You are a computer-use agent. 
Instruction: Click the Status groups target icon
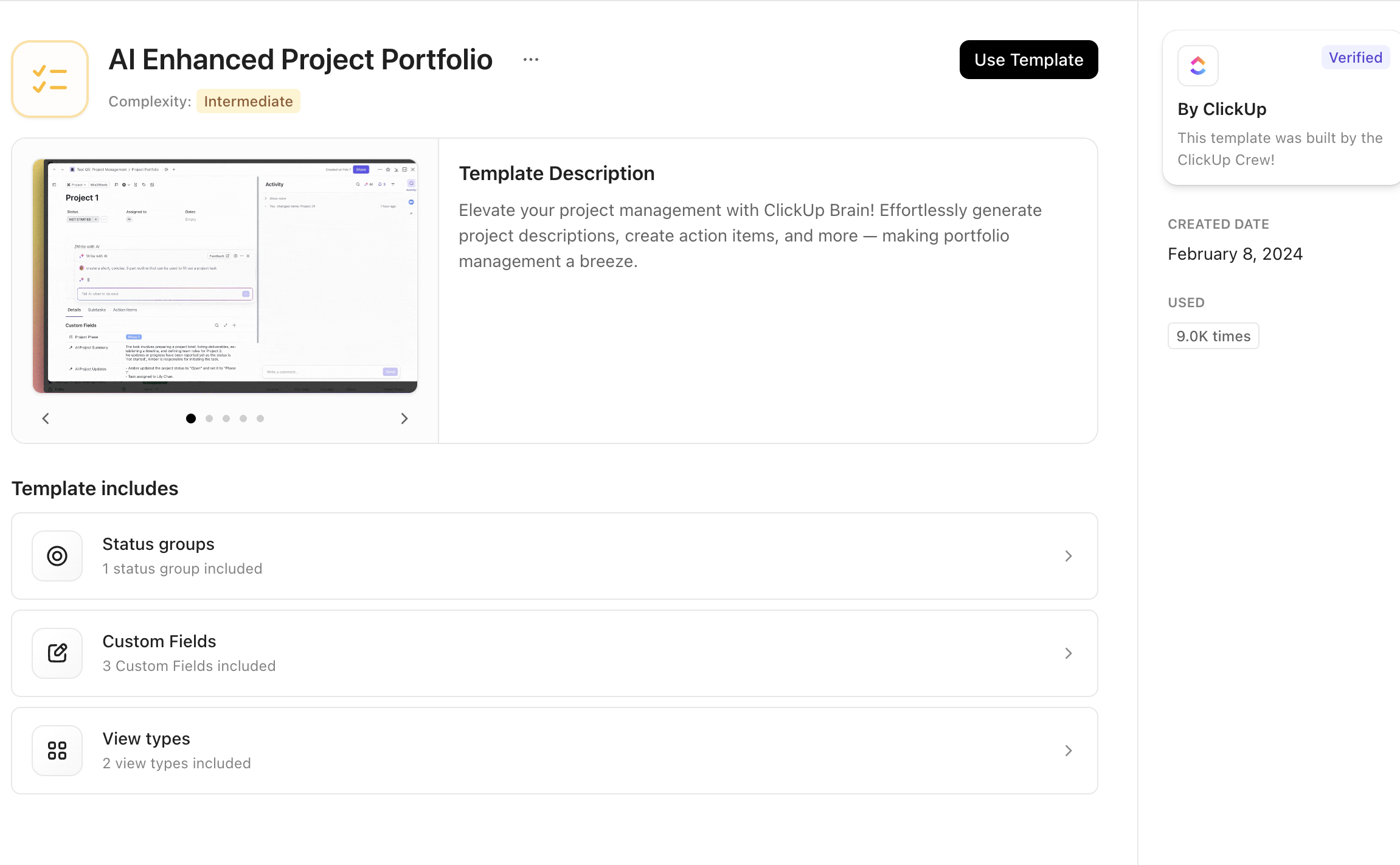[x=57, y=556]
